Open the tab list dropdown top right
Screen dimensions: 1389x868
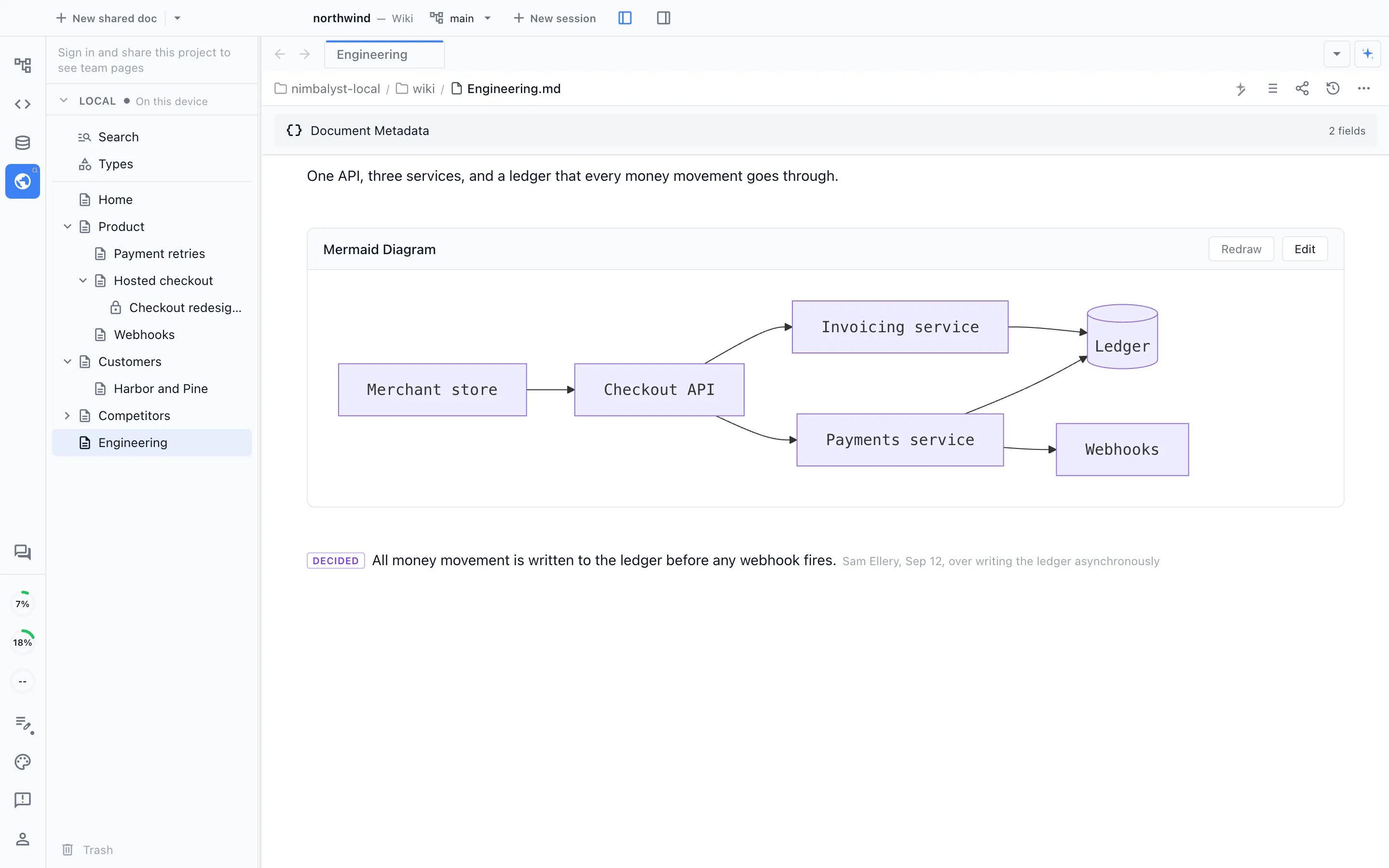[1337, 54]
